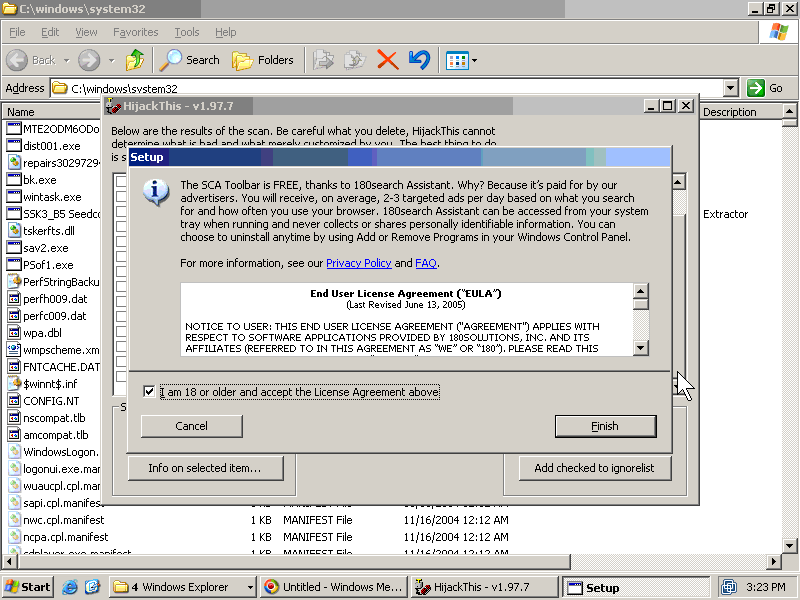Screen dimensions: 800x600
Task: Open the Edit menu
Action: (x=50, y=32)
